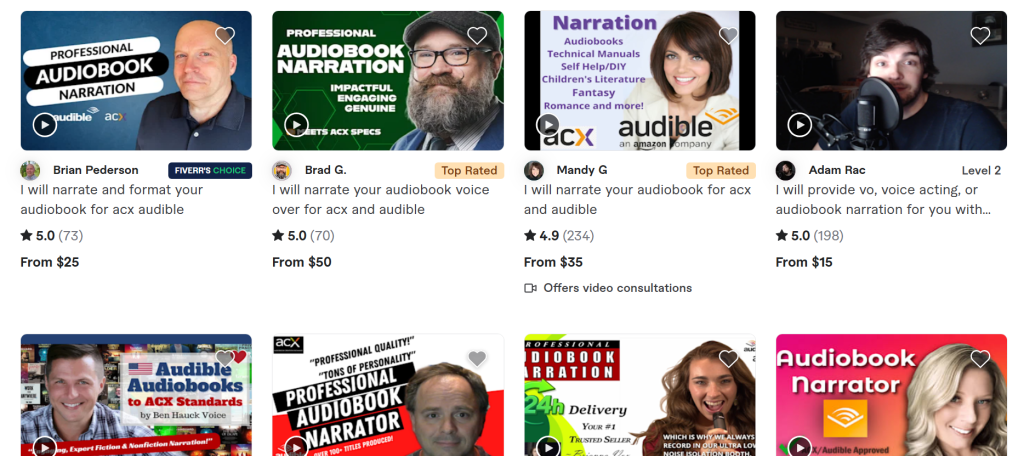The image size is (1024, 456).
Task: Open 'narrate your audiobook voice over' gig title
Action: (x=381, y=200)
